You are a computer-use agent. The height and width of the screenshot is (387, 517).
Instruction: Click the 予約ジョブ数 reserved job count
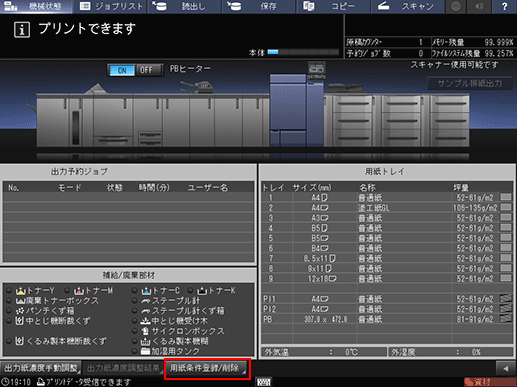pos(421,53)
